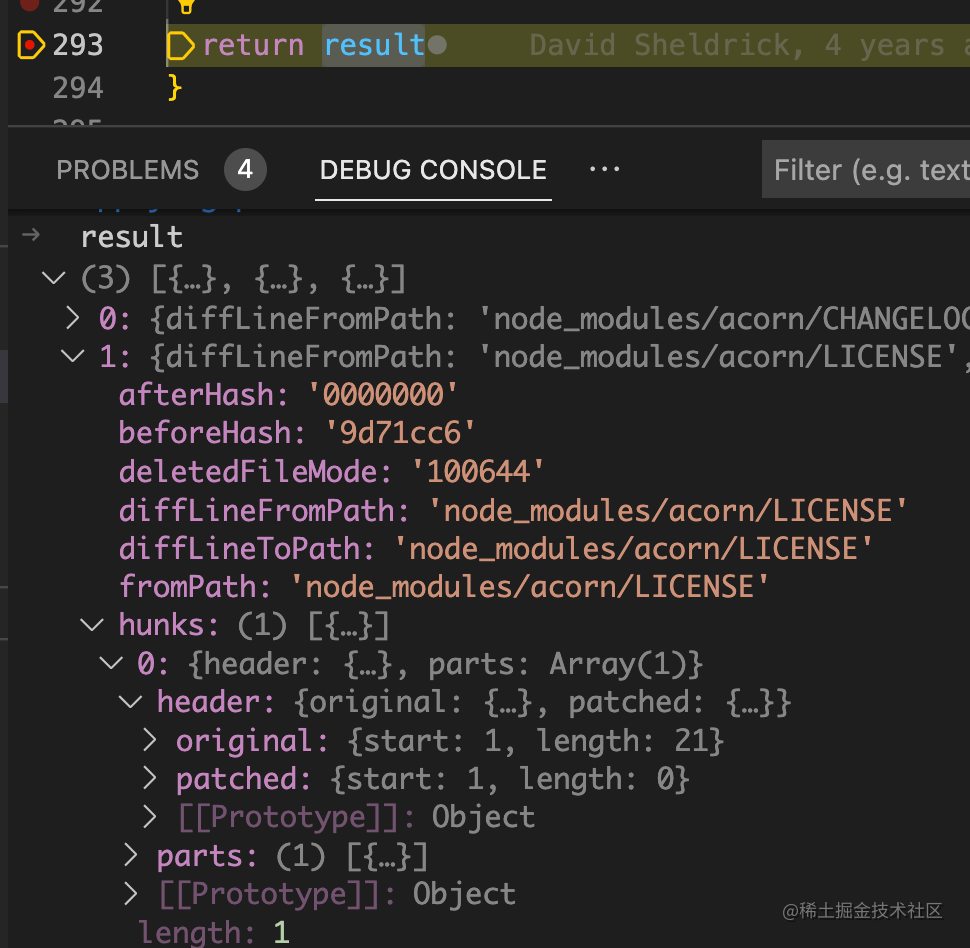Expand the [[Prototype]] Object under header

click(149, 817)
